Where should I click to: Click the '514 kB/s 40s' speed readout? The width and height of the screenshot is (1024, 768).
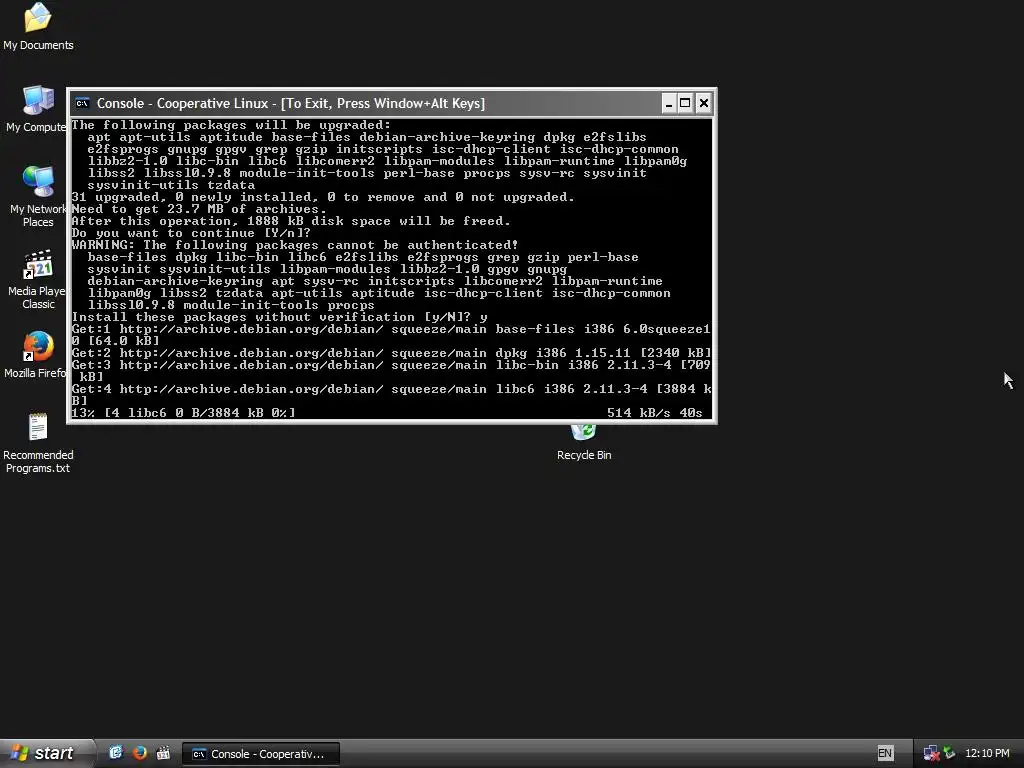(654, 413)
